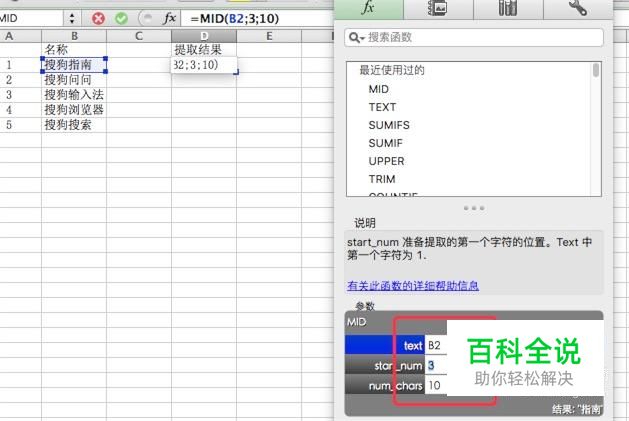Open 有关此函数的详细帮助信息 link
Screen dimensions: 629x421
pyautogui.click(x=413, y=285)
